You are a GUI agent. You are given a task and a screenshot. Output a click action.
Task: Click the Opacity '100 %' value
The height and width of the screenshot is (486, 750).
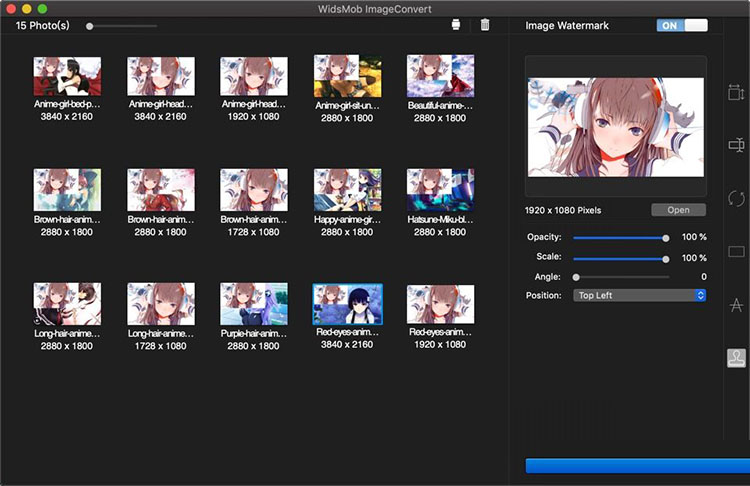(694, 237)
